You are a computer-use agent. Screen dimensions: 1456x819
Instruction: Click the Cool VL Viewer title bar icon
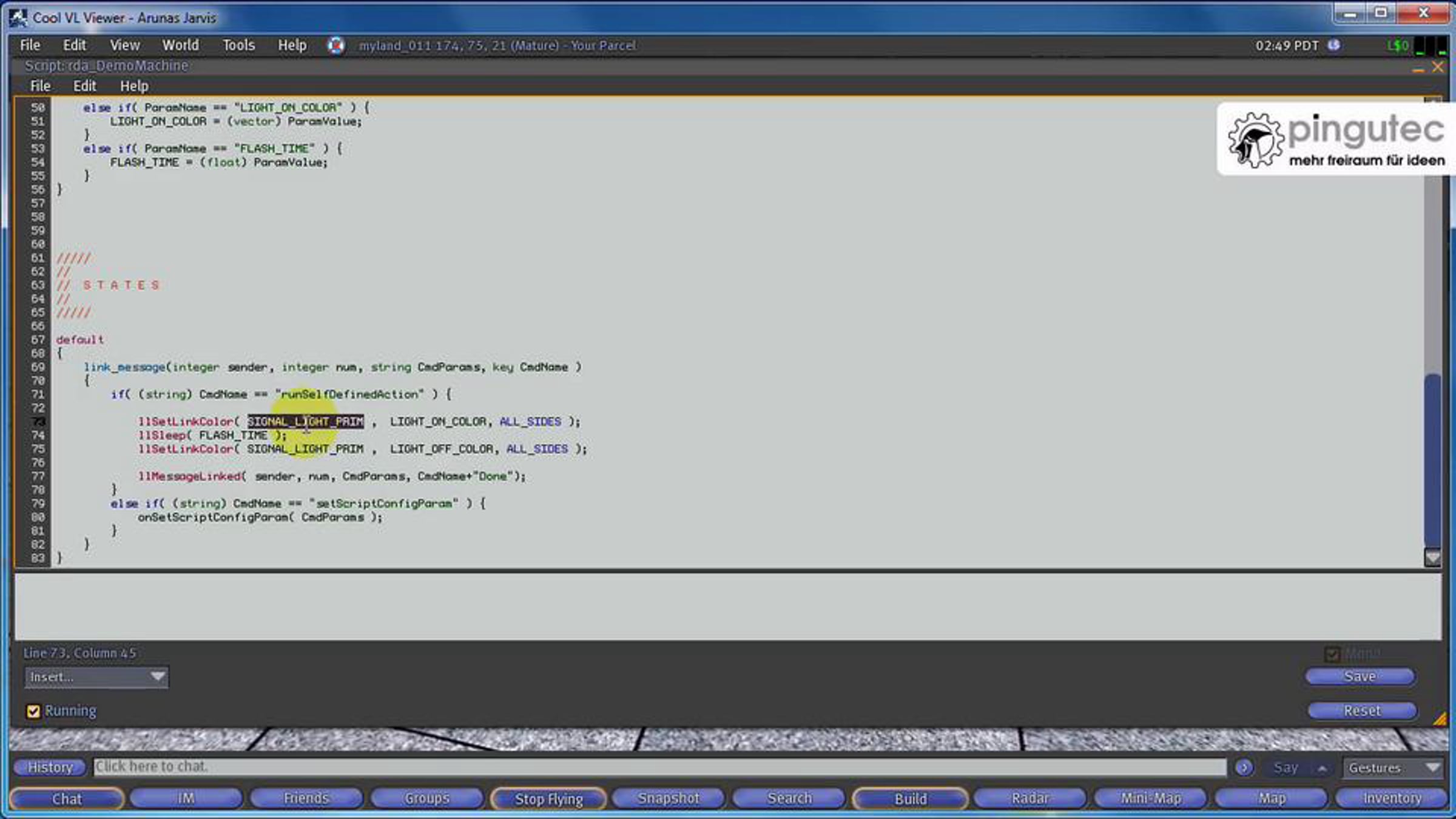18,18
